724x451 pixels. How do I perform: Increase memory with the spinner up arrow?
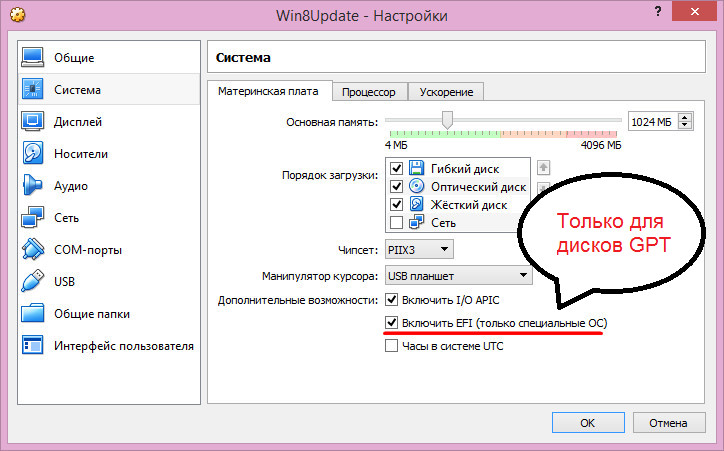tap(685, 117)
